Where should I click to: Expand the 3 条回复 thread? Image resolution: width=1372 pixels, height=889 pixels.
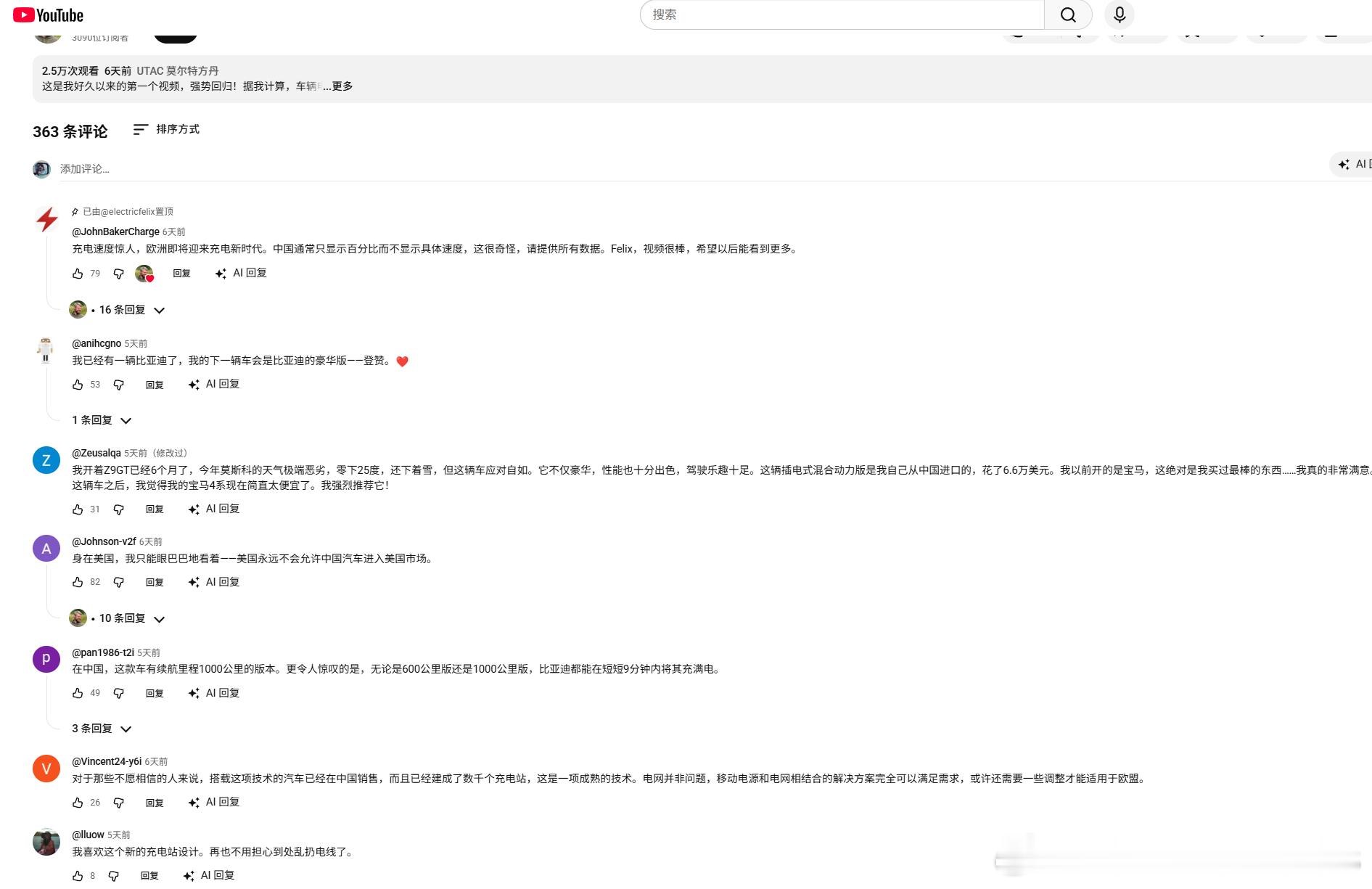click(102, 729)
